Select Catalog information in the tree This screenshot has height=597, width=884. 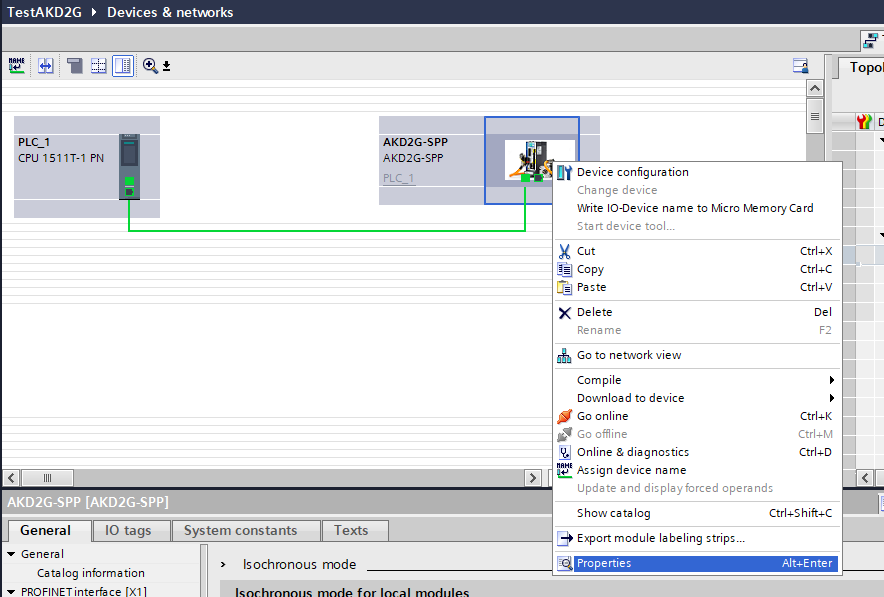(x=91, y=573)
